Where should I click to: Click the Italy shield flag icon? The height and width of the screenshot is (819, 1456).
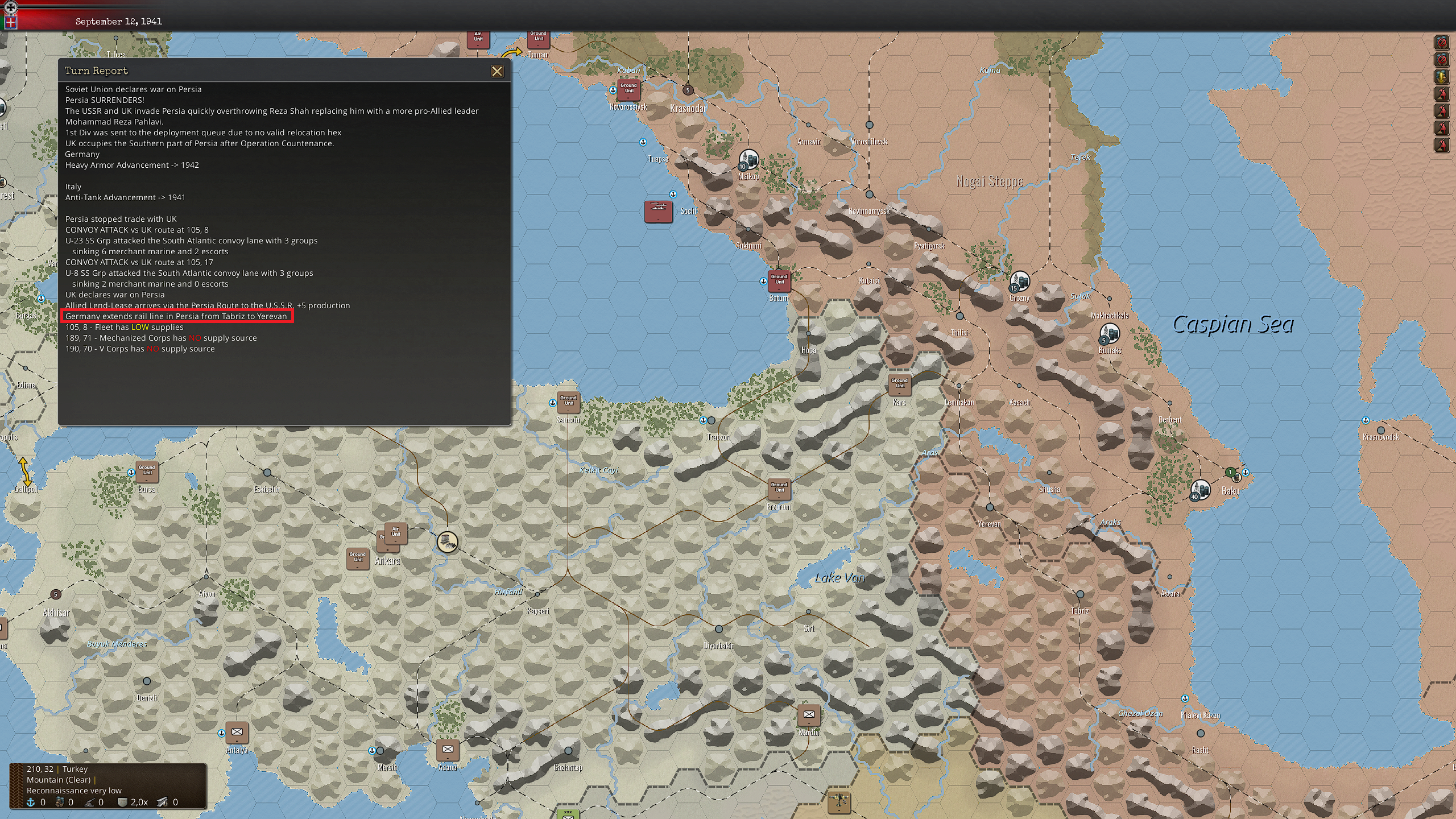pos(11,23)
